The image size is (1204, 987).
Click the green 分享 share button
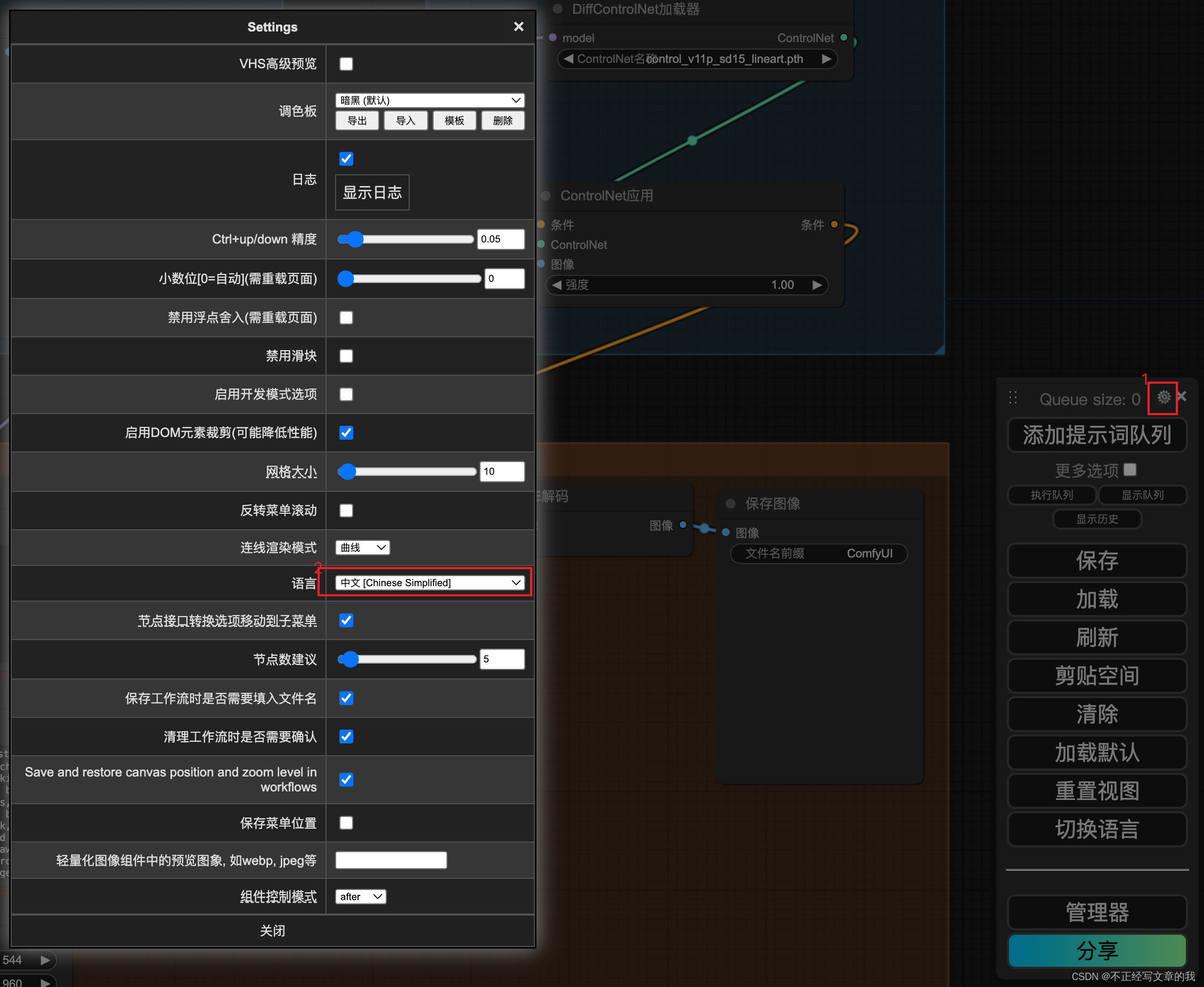1097,951
